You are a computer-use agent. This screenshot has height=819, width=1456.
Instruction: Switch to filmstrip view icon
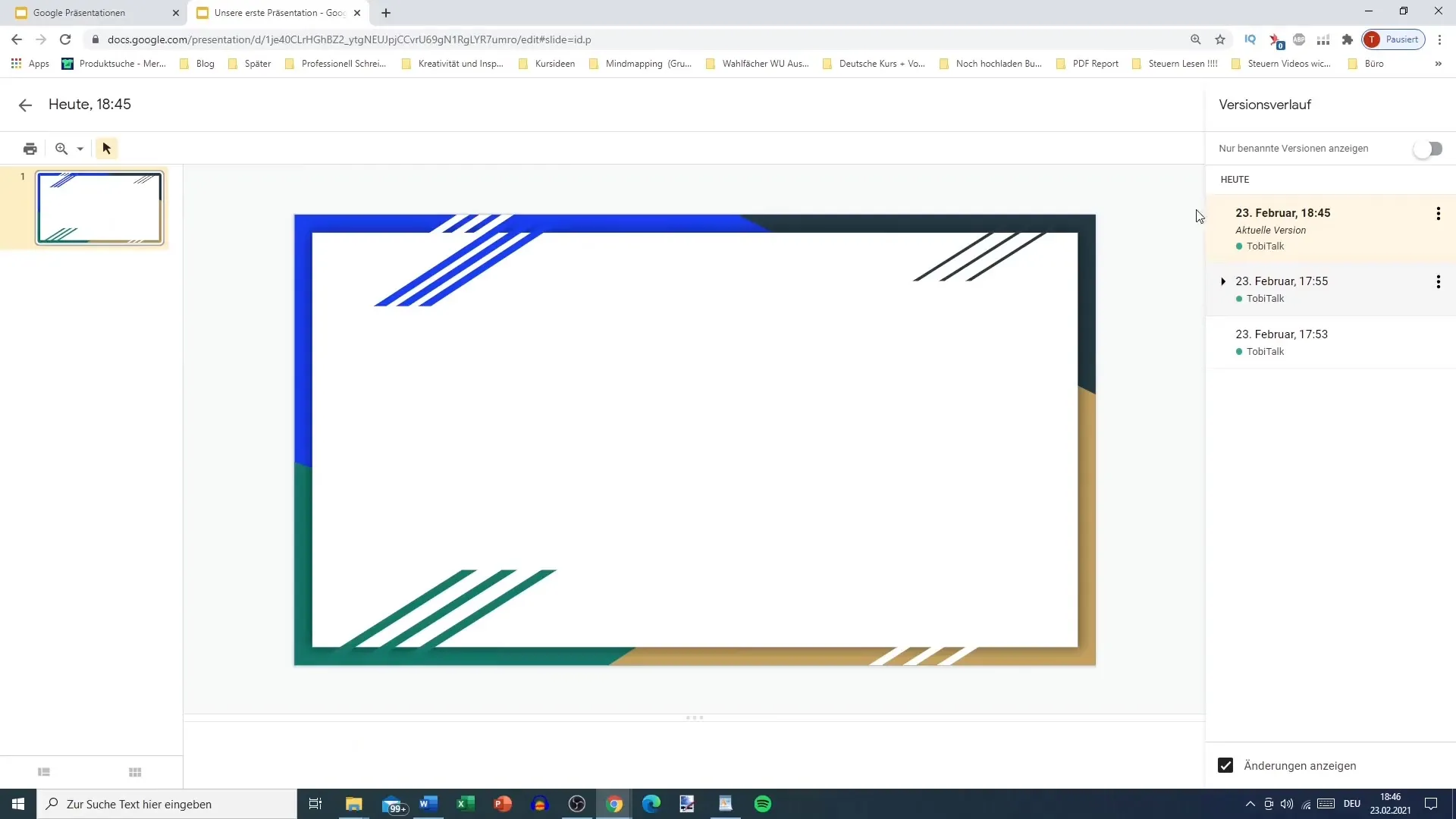click(44, 773)
